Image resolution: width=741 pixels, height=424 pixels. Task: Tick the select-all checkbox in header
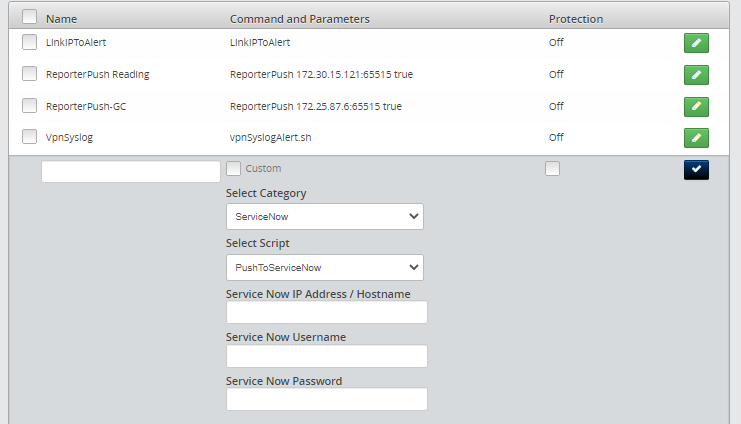[29, 18]
